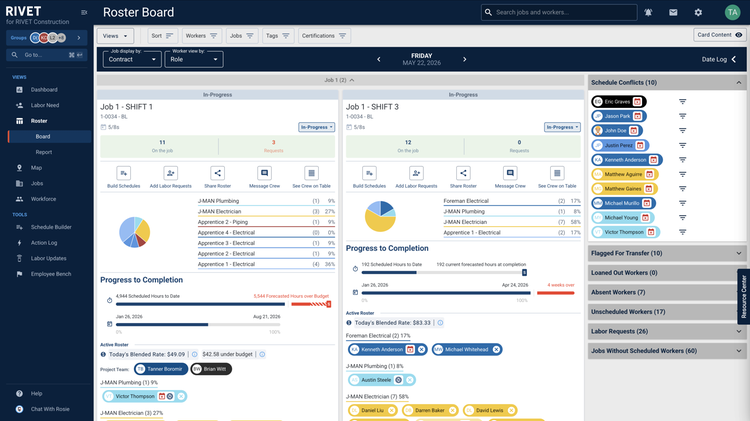Image resolution: width=750 pixels, height=421 pixels.
Task: Open Labor Need in sidebar
Action: point(45,105)
